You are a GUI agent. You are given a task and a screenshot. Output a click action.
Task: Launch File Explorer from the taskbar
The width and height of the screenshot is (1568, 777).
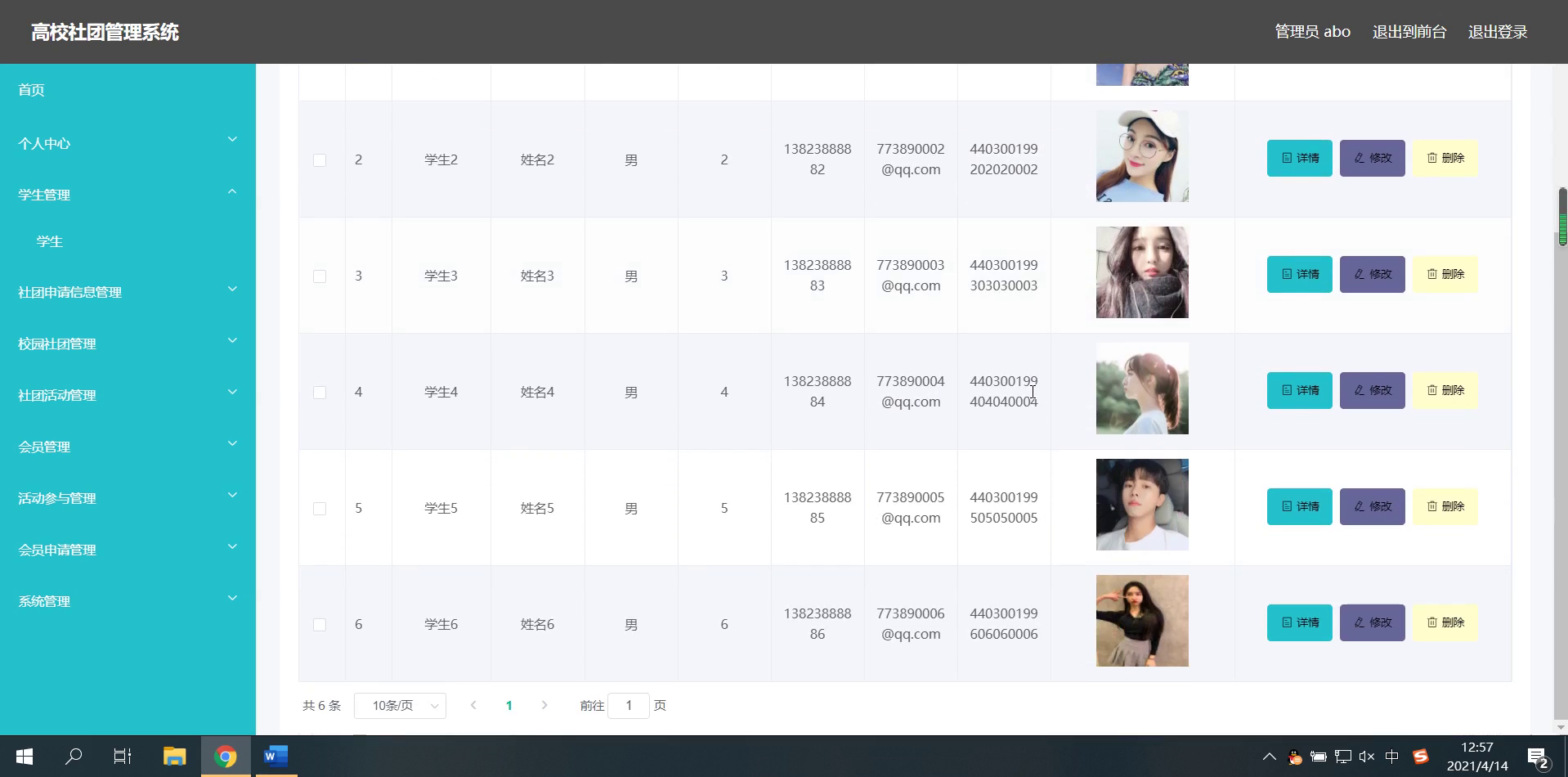click(174, 757)
